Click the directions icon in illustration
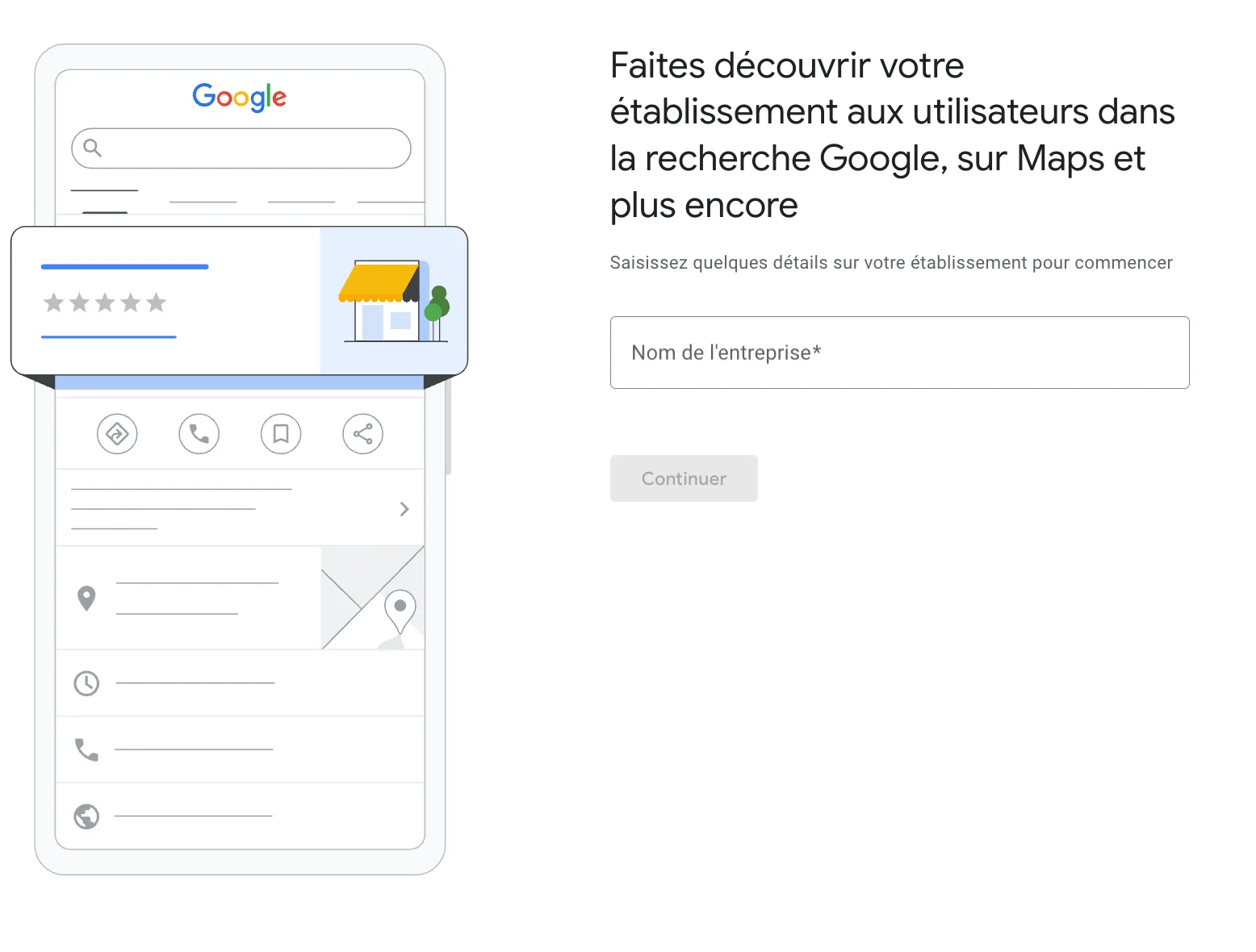Screen dimensions: 1256x952 (117, 434)
